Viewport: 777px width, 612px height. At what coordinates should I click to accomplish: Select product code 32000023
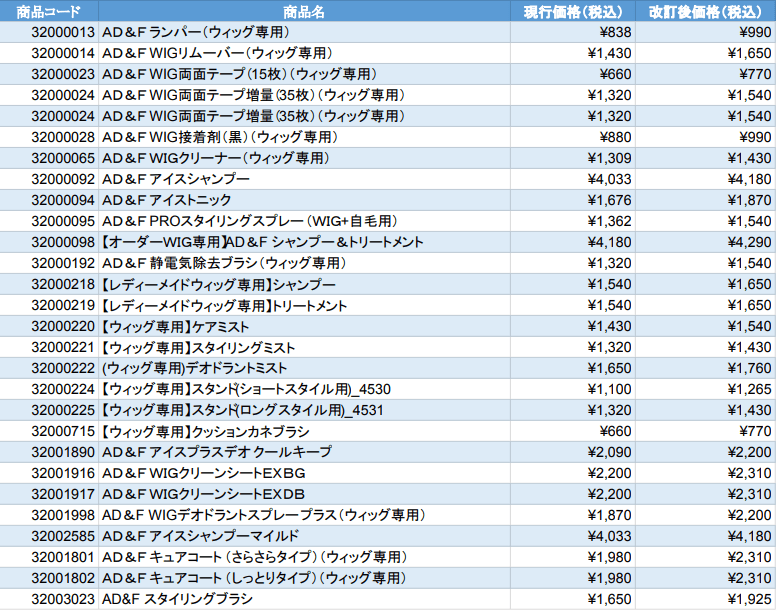[49, 74]
